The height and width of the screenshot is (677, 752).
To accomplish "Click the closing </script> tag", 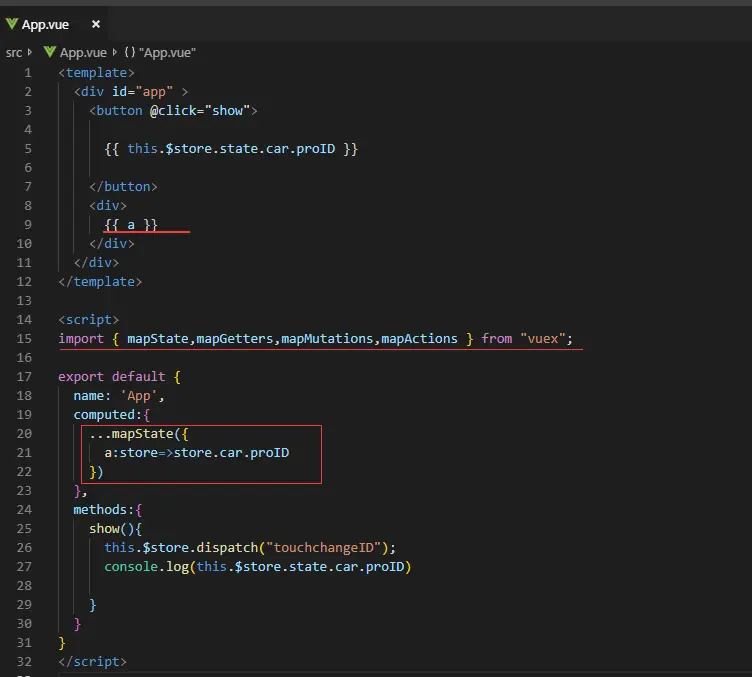I will (x=93, y=662).
